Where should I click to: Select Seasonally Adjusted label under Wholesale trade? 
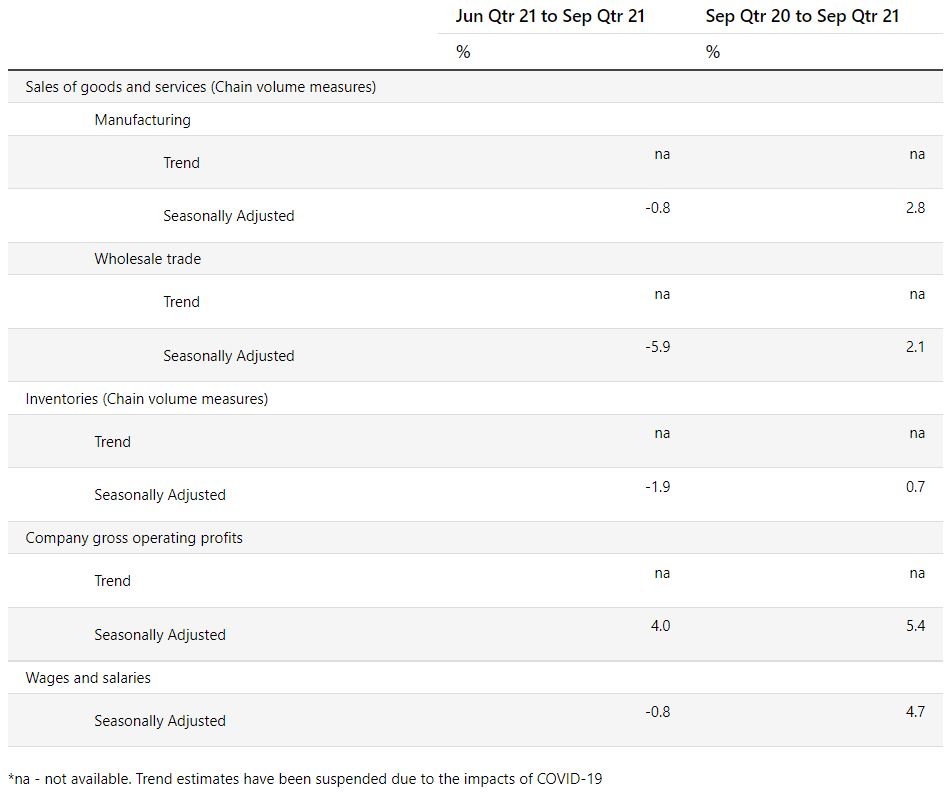pos(228,356)
